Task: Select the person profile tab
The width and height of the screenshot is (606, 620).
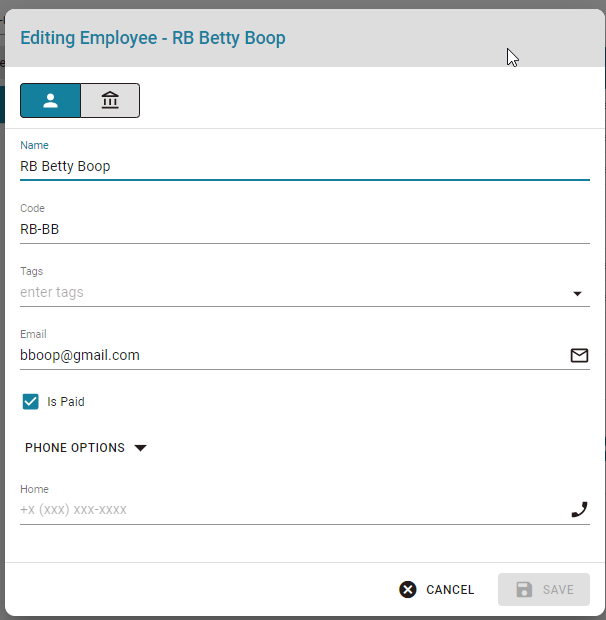Action: pyautogui.click(x=51, y=100)
